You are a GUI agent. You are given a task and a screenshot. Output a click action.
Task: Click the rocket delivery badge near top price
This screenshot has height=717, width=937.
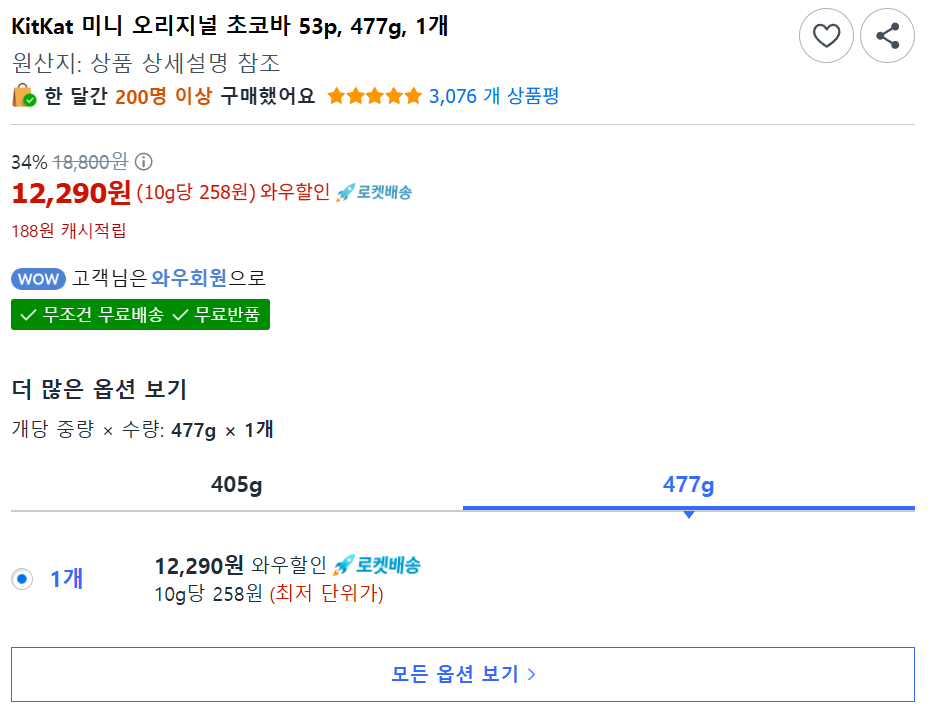point(374,192)
